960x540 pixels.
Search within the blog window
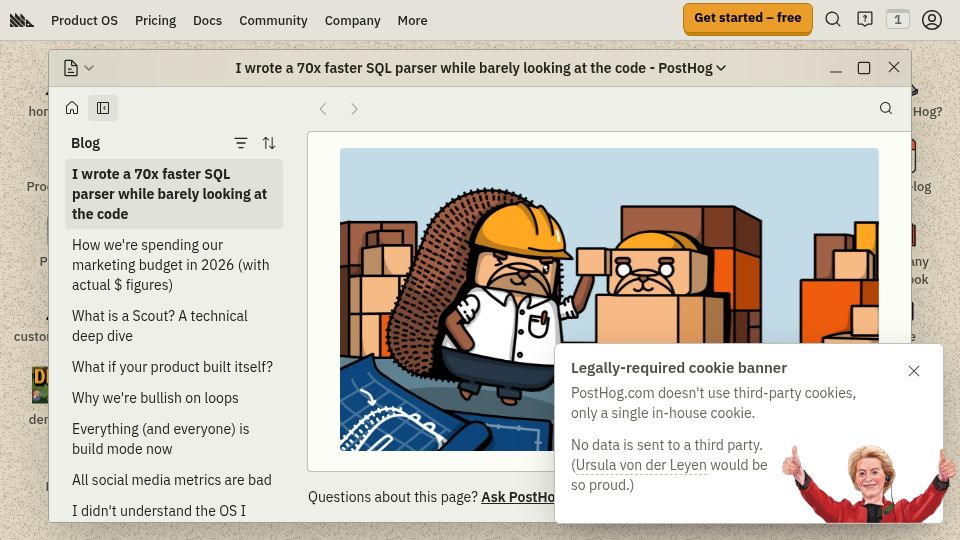(x=886, y=108)
